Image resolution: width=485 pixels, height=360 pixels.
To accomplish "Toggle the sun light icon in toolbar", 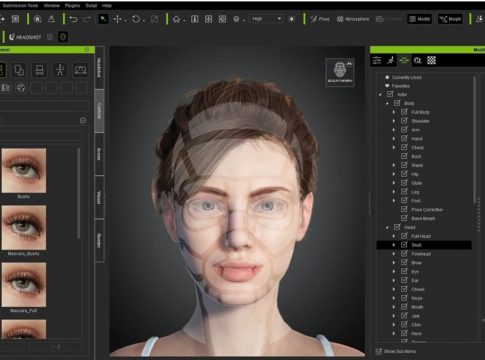I will tap(292, 19).
